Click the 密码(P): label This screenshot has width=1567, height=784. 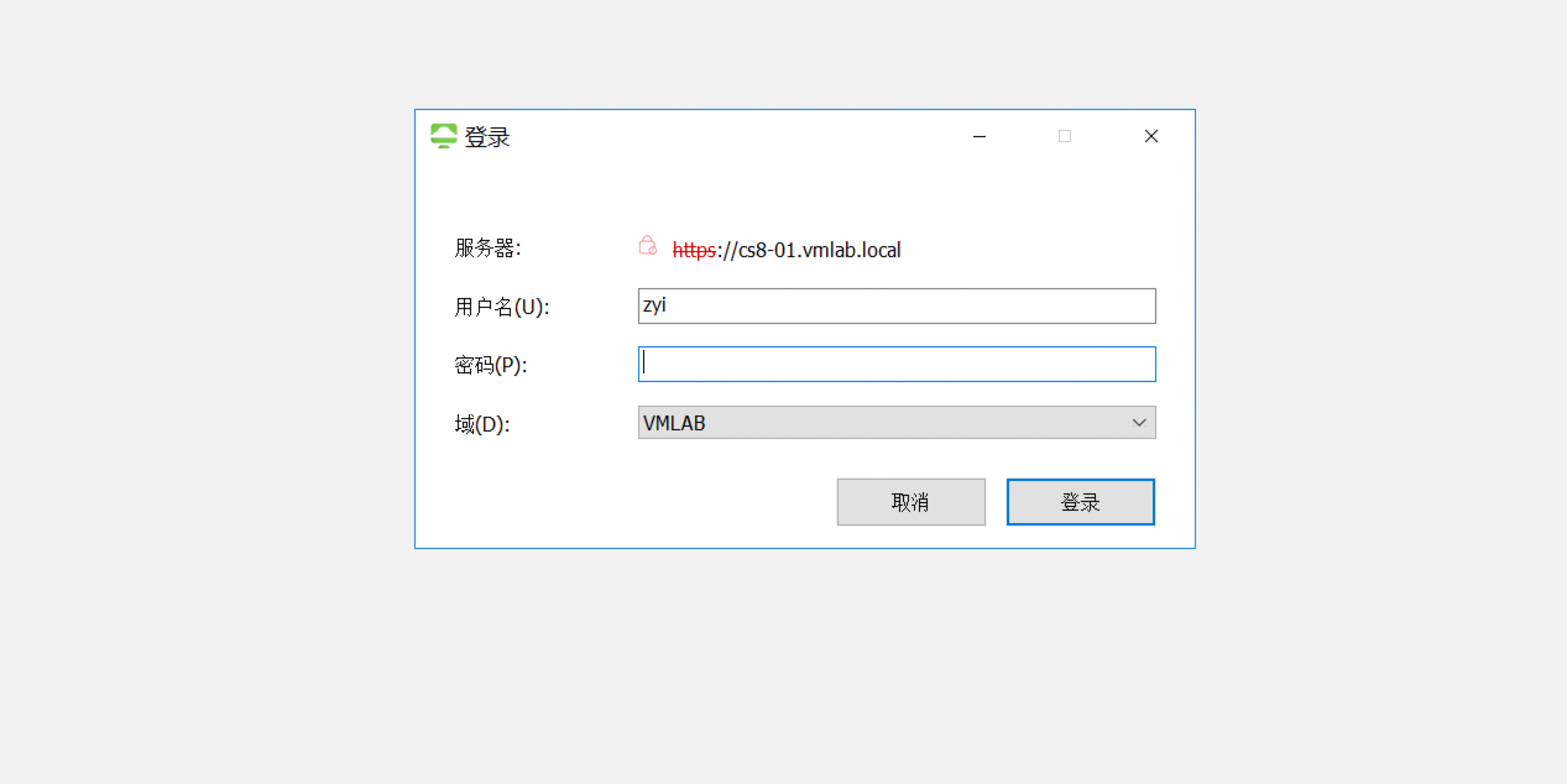pos(490,365)
